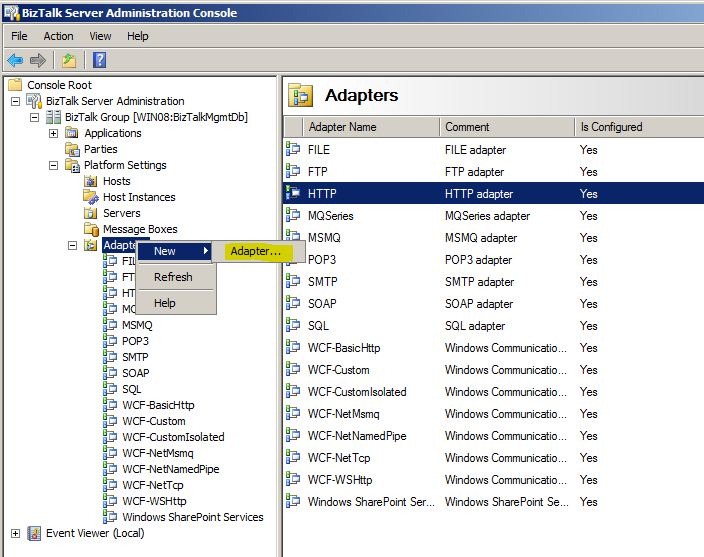Screen dimensions: 704x557
Task: Select WCF-NetTcp in the adapter list
Action: point(339,457)
